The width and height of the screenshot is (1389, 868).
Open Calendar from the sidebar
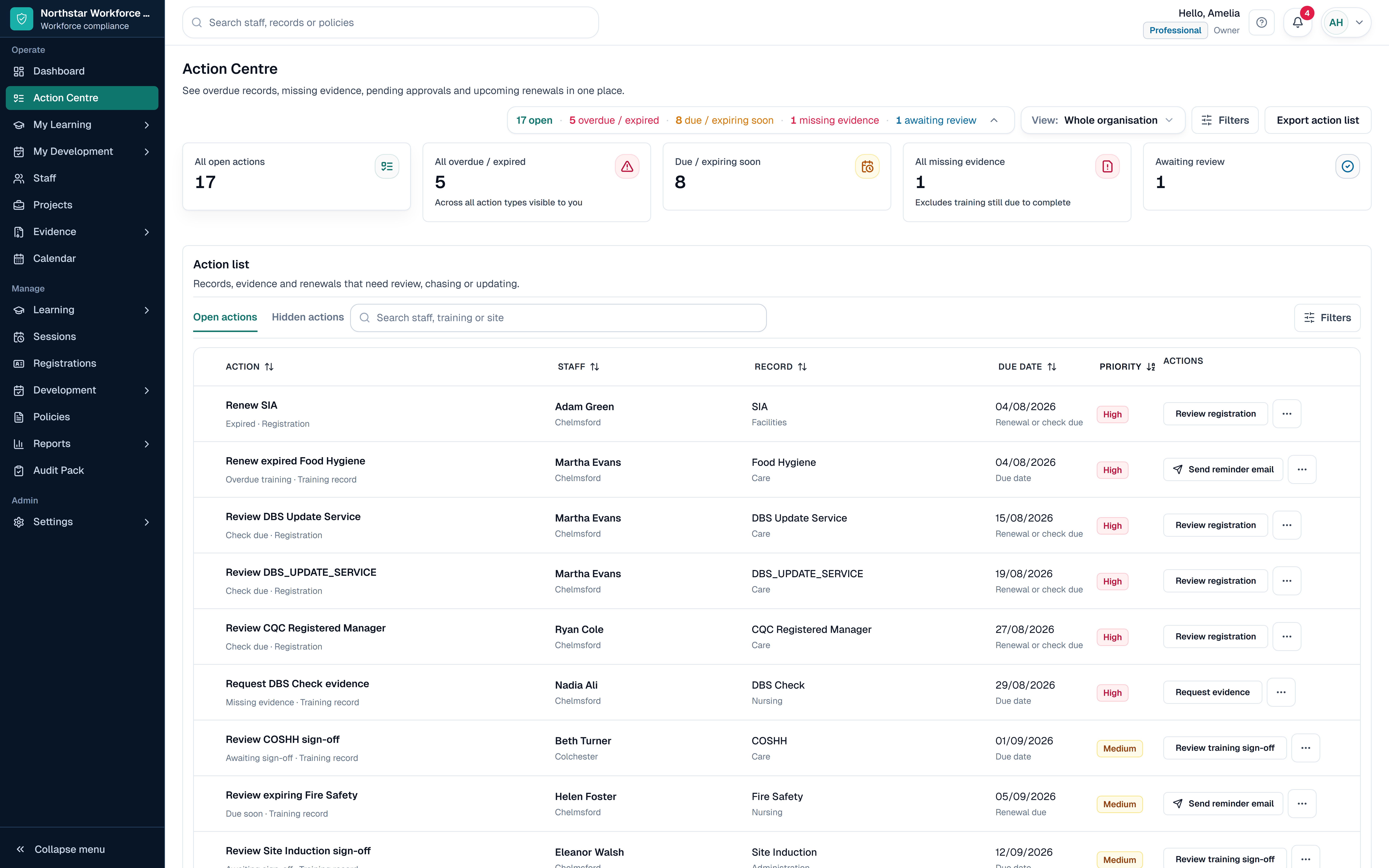click(82, 258)
